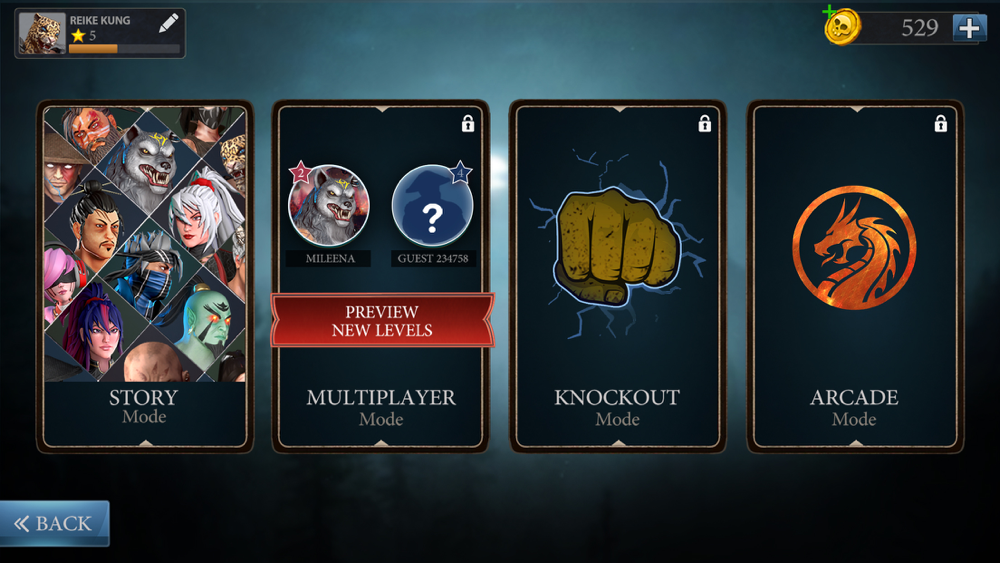
Task: Click the Preview New Levels banner
Action: [x=382, y=321]
